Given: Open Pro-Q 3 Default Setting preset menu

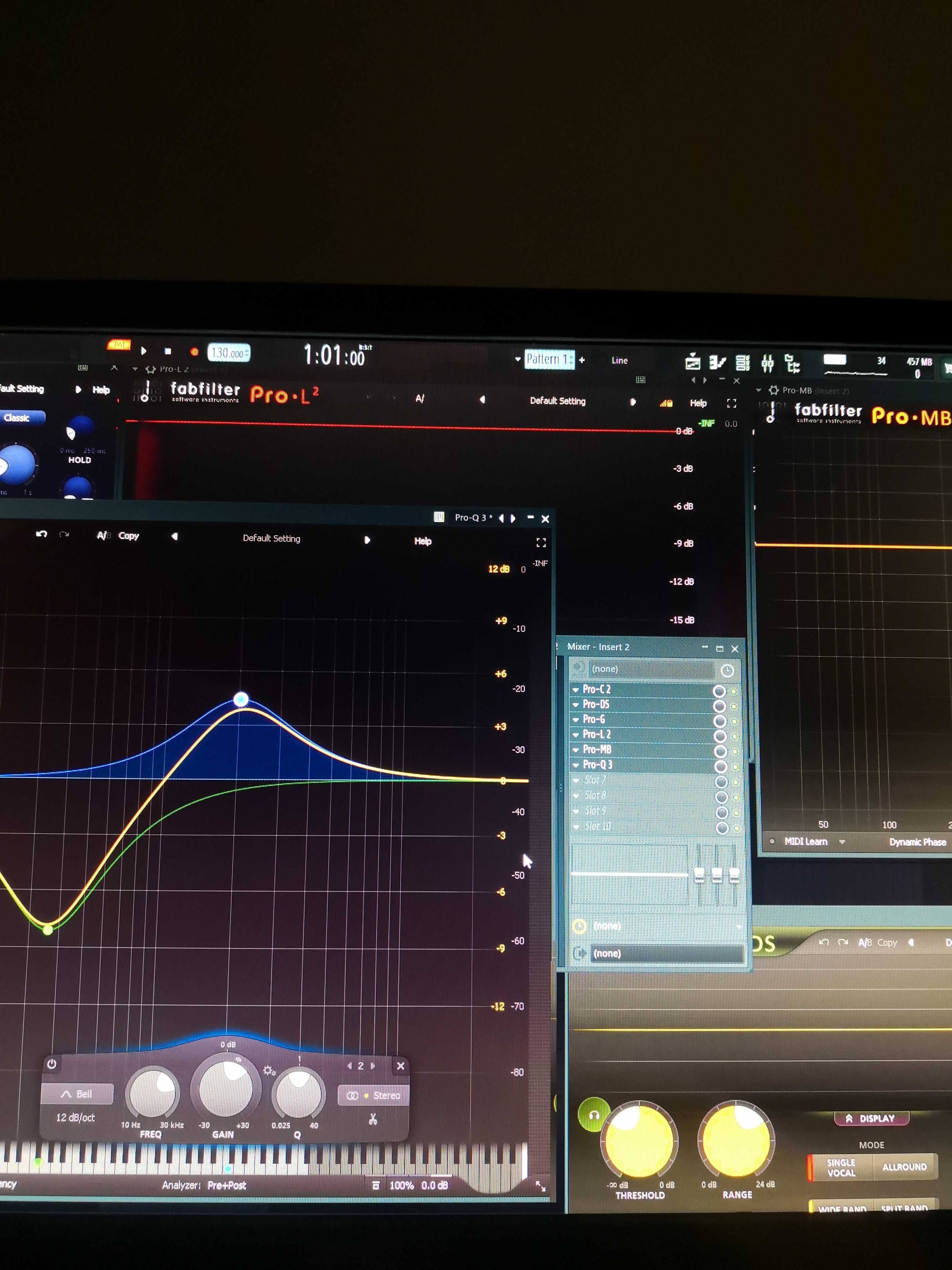Looking at the screenshot, I should pos(271,539).
